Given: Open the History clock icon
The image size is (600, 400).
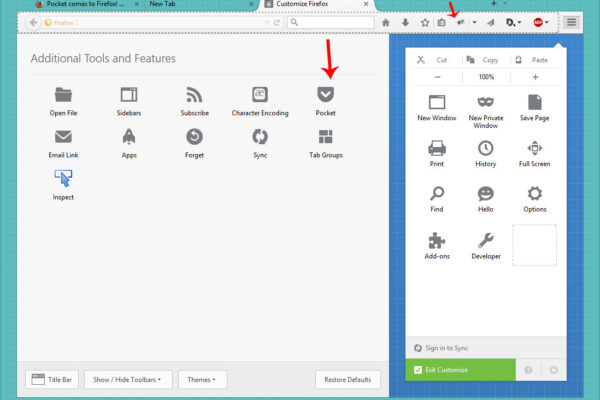Looking at the screenshot, I should (x=486, y=148).
